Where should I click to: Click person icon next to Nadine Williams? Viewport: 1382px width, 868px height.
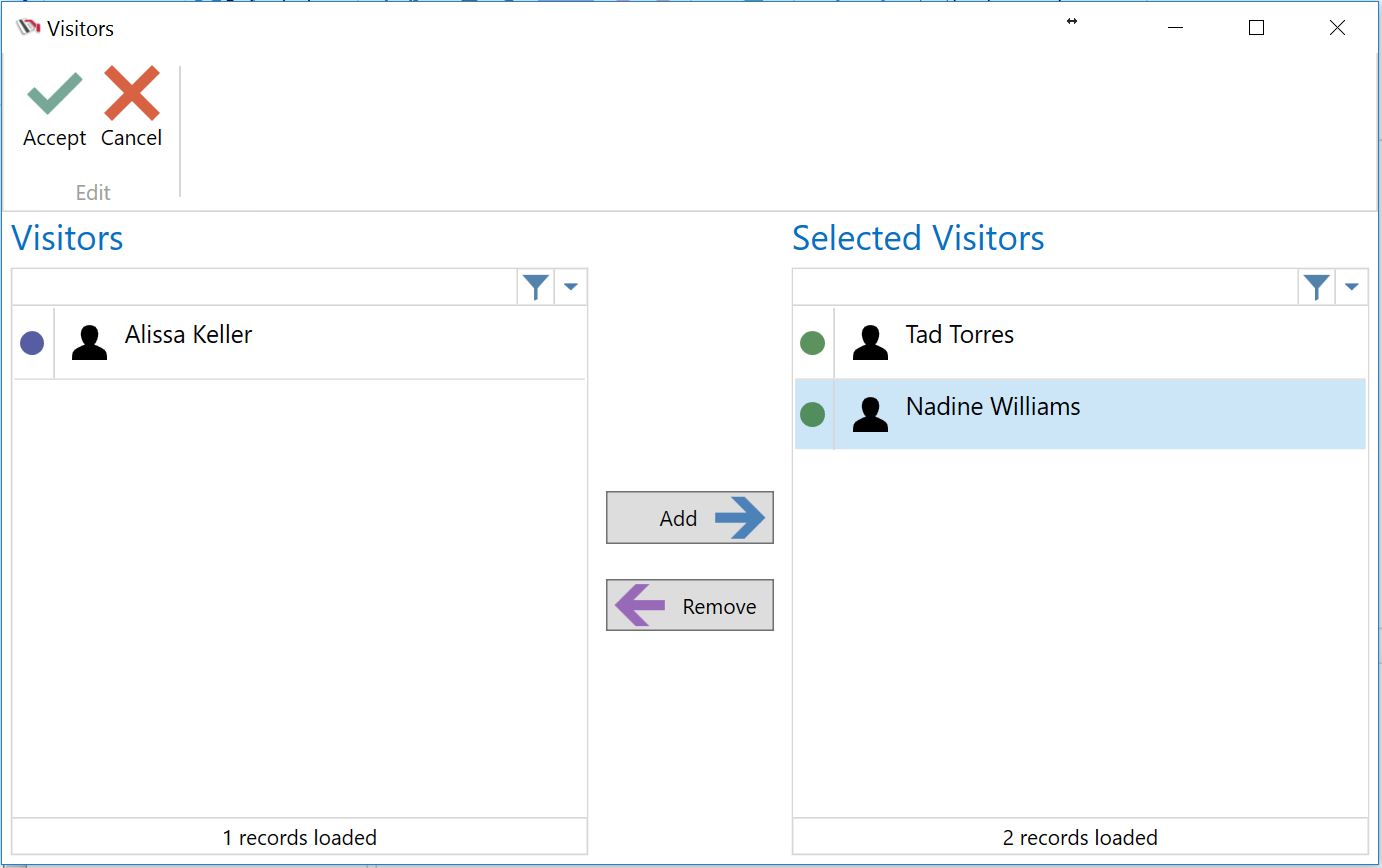click(870, 414)
